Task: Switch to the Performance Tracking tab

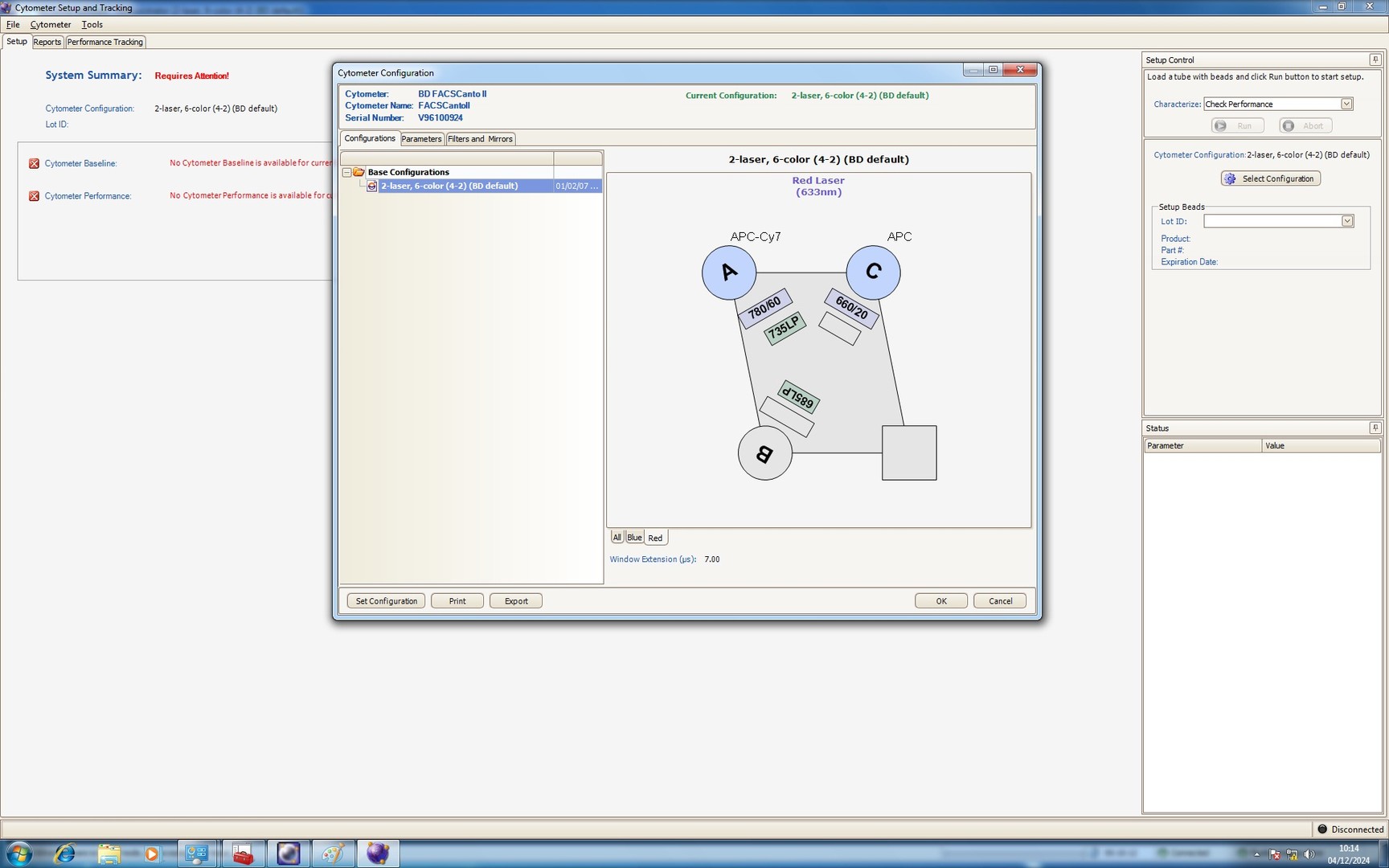Action: tap(105, 42)
